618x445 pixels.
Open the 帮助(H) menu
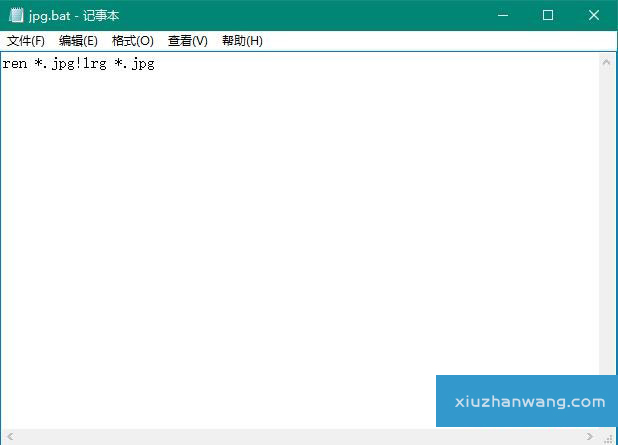[x=242, y=41]
